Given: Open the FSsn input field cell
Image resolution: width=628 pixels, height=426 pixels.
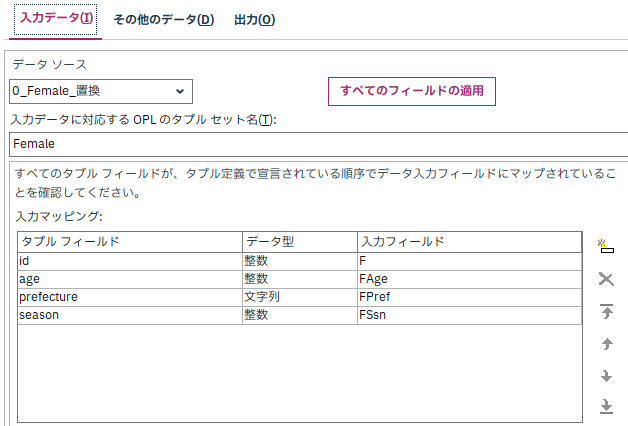Looking at the screenshot, I should tap(469, 315).
